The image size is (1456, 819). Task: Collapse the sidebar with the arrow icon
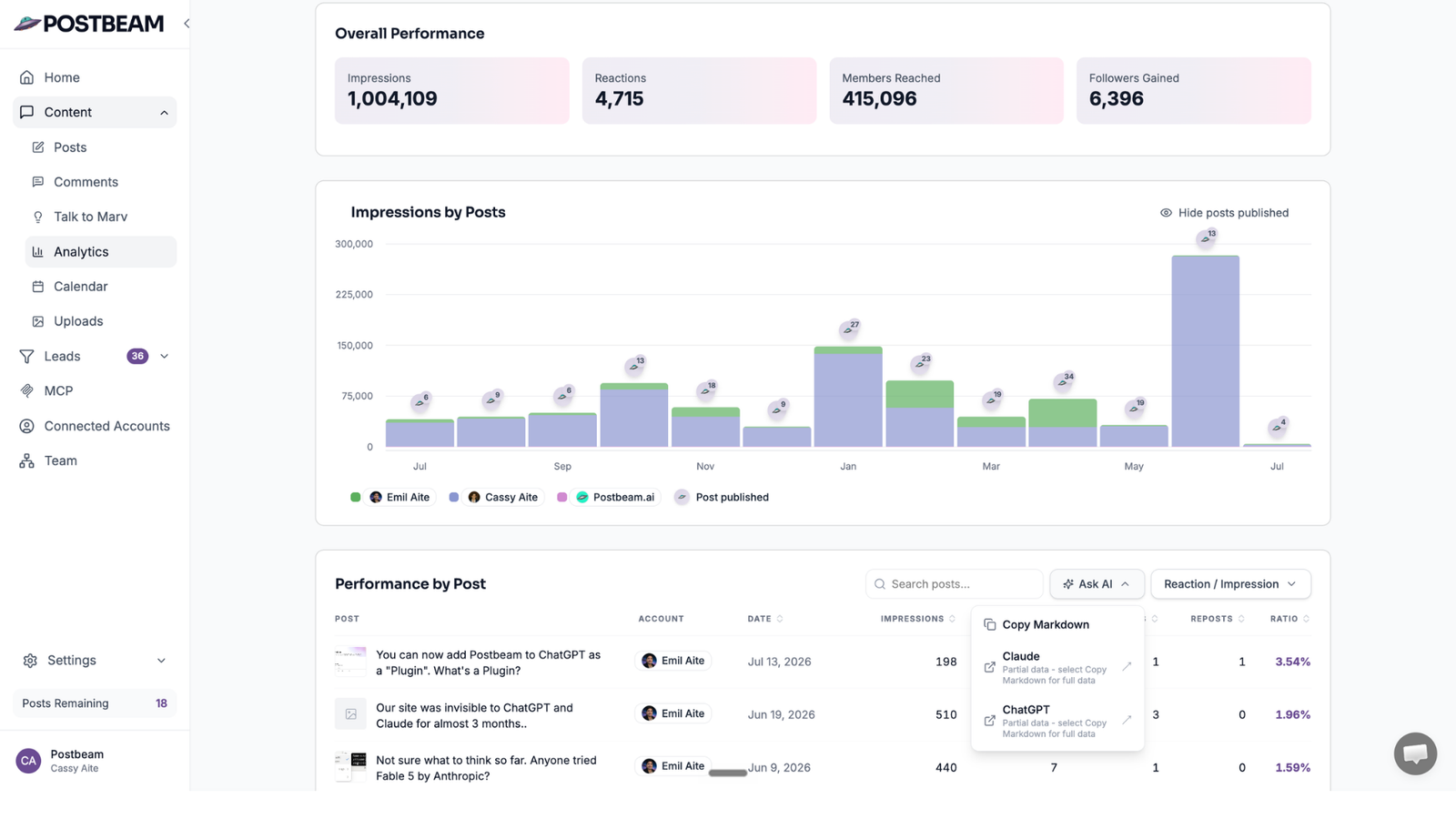pyautogui.click(x=187, y=24)
